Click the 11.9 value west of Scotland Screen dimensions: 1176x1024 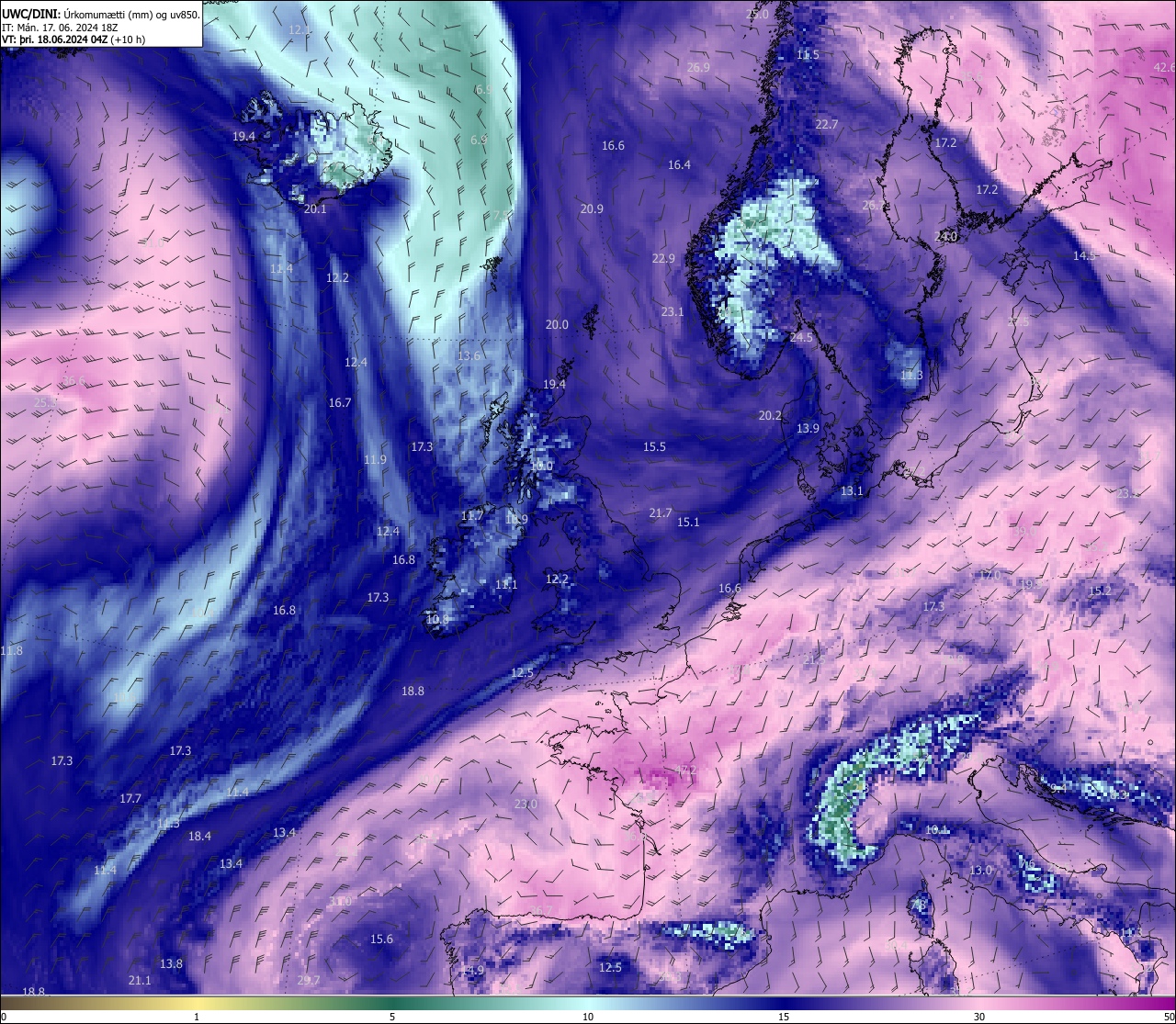point(375,460)
